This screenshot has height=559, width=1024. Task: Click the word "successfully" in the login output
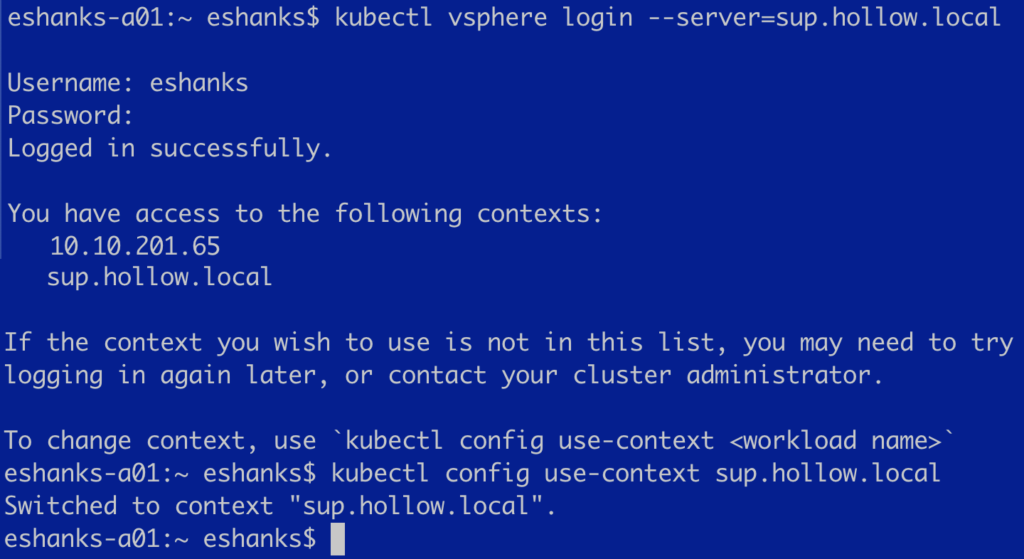click(x=240, y=148)
